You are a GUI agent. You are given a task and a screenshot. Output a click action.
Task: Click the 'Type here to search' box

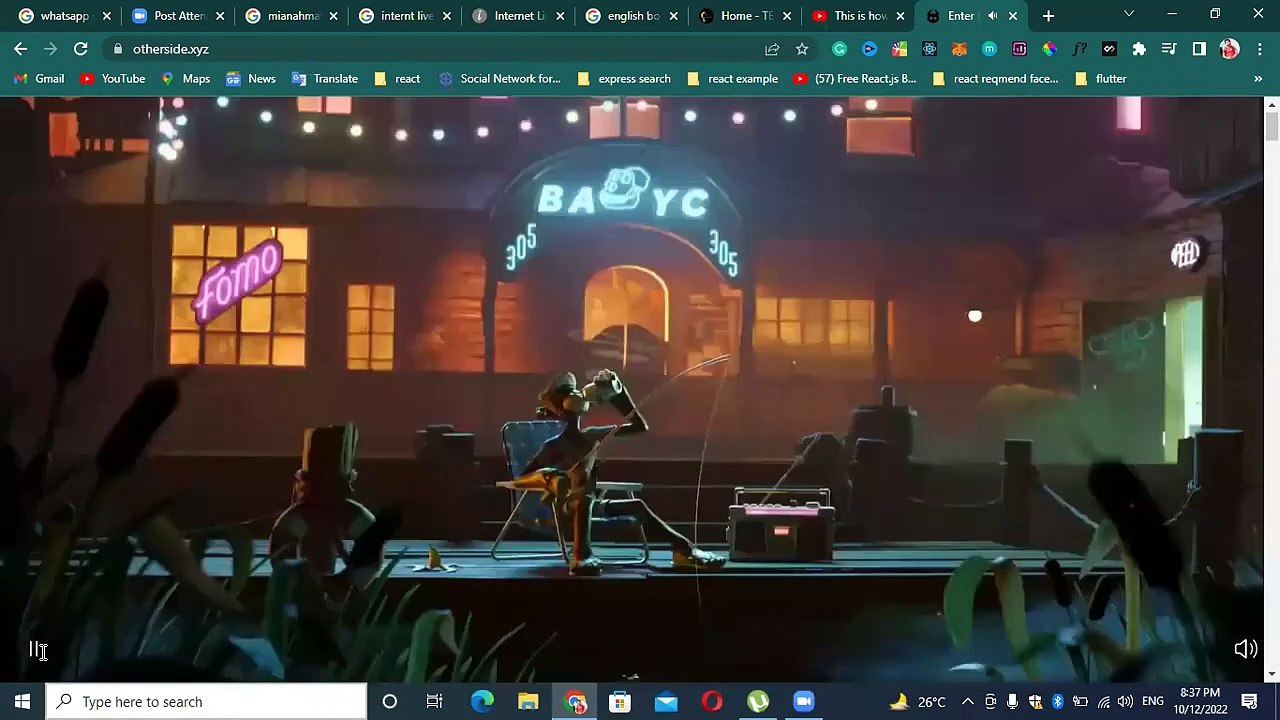click(x=207, y=701)
